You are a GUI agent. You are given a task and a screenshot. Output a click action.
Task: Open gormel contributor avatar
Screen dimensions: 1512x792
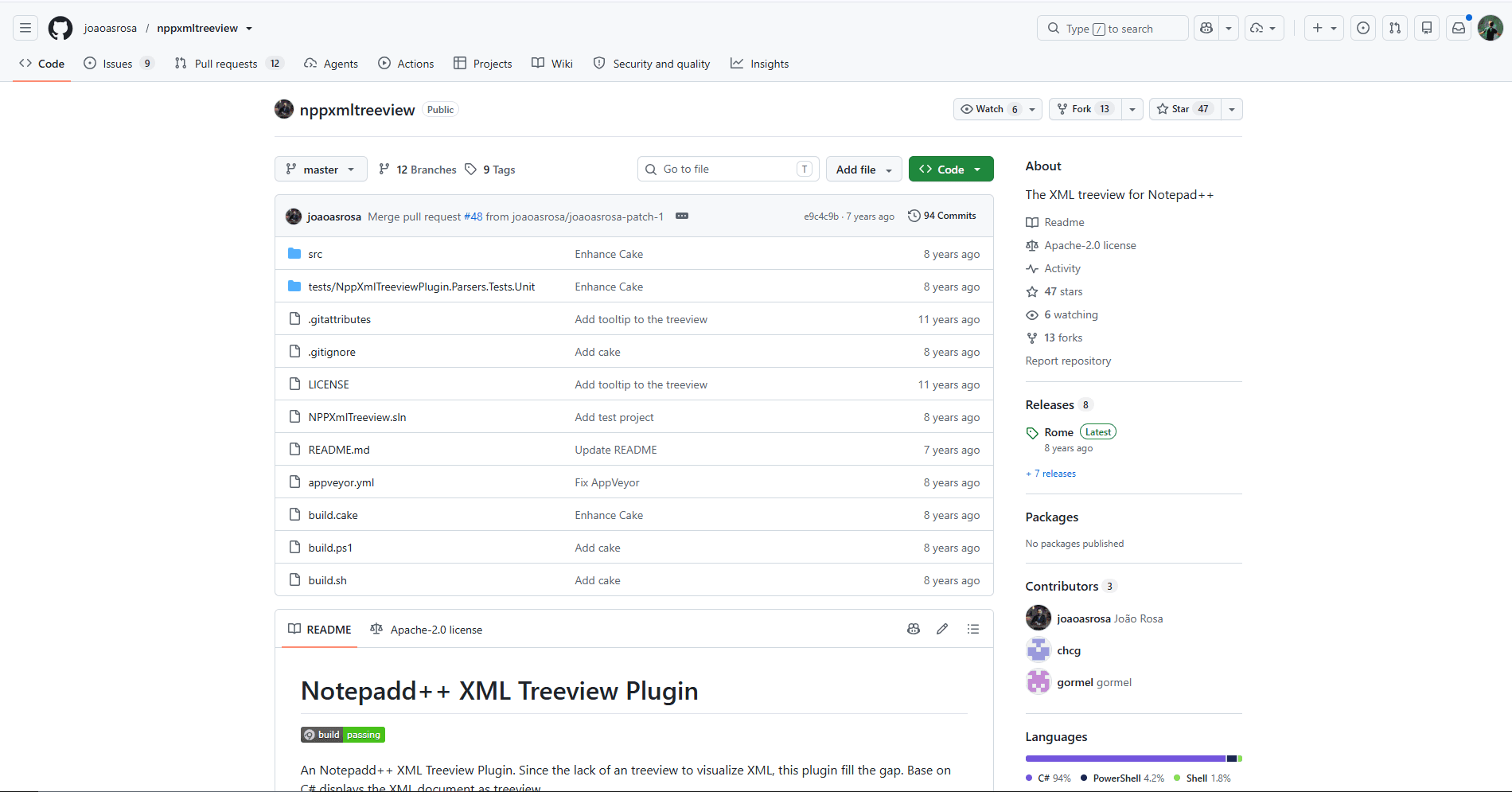[1039, 681]
